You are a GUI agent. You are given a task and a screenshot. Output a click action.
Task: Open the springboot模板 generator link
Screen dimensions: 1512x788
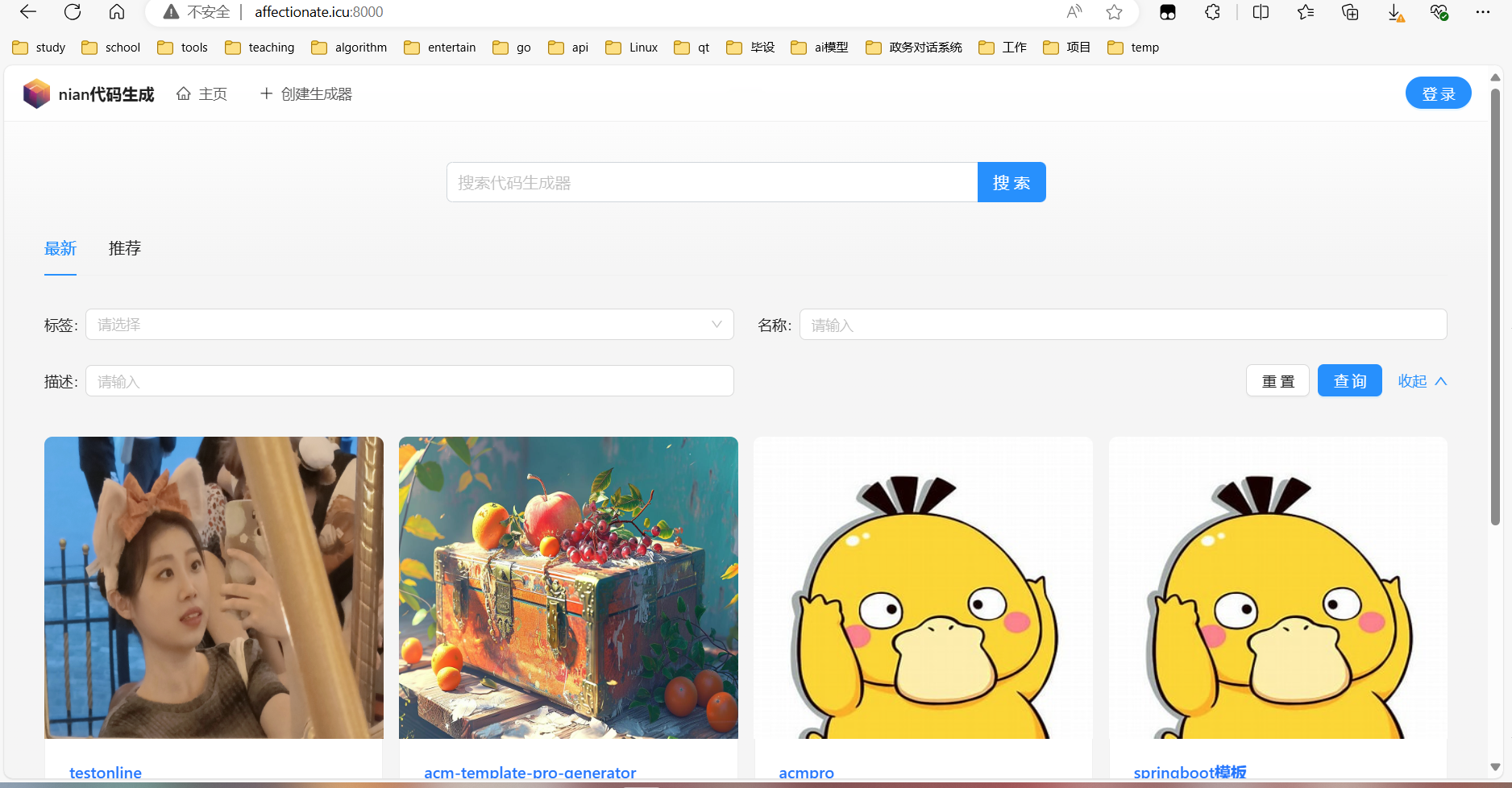(x=1190, y=772)
